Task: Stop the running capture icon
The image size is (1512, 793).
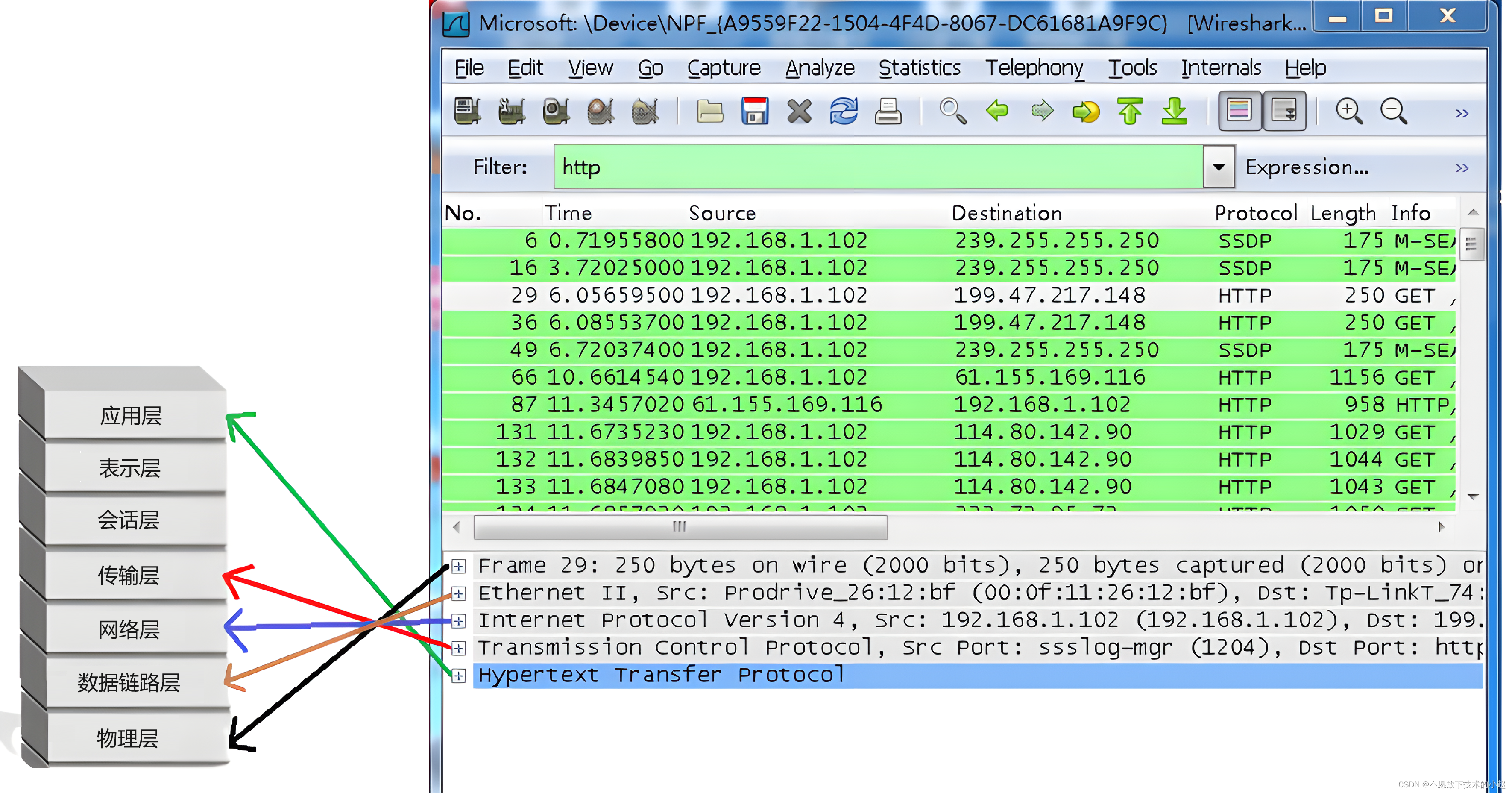Action: (x=601, y=111)
